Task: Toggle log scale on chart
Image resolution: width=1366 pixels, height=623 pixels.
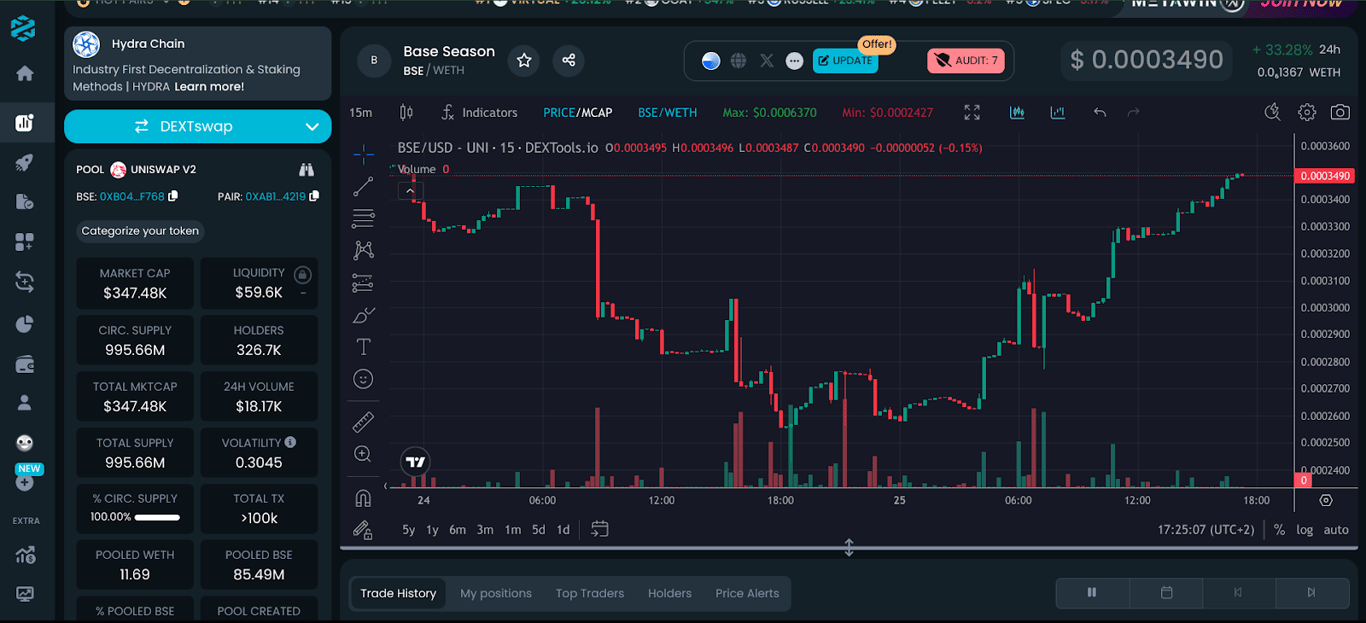Action: coord(1305,530)
